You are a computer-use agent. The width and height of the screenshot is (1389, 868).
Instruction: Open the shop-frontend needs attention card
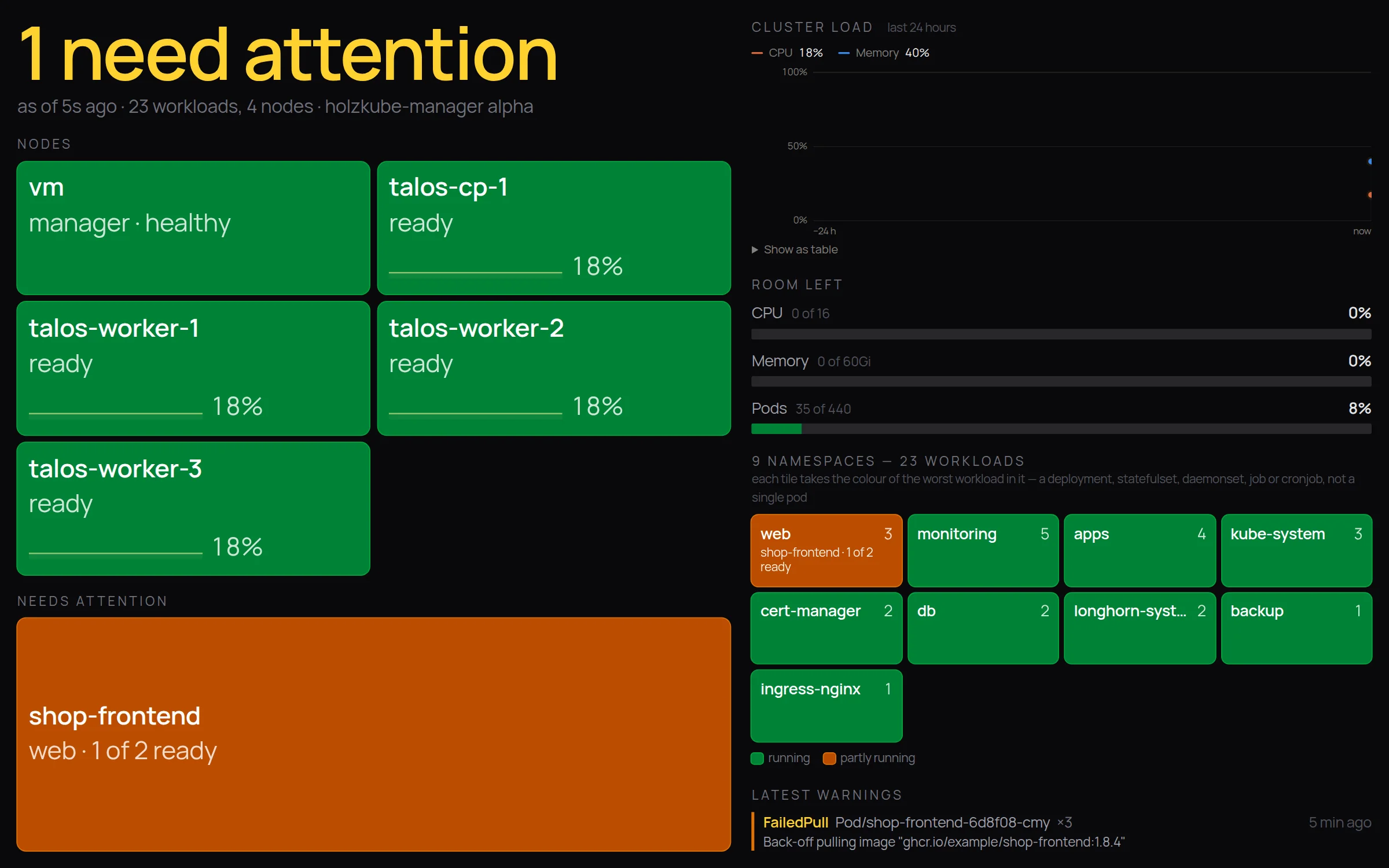tap(374, 734)
